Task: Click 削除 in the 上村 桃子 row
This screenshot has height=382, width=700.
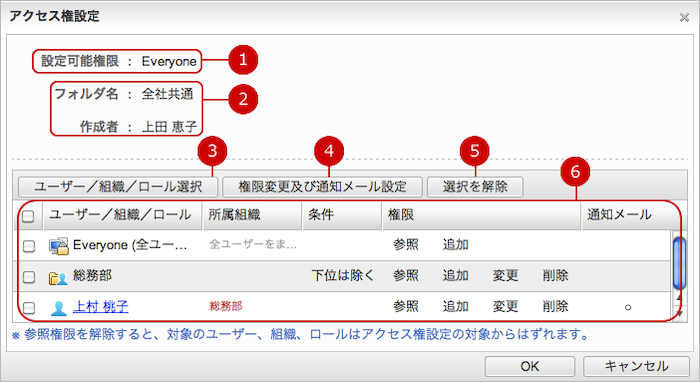Action: tap(555, 307)
